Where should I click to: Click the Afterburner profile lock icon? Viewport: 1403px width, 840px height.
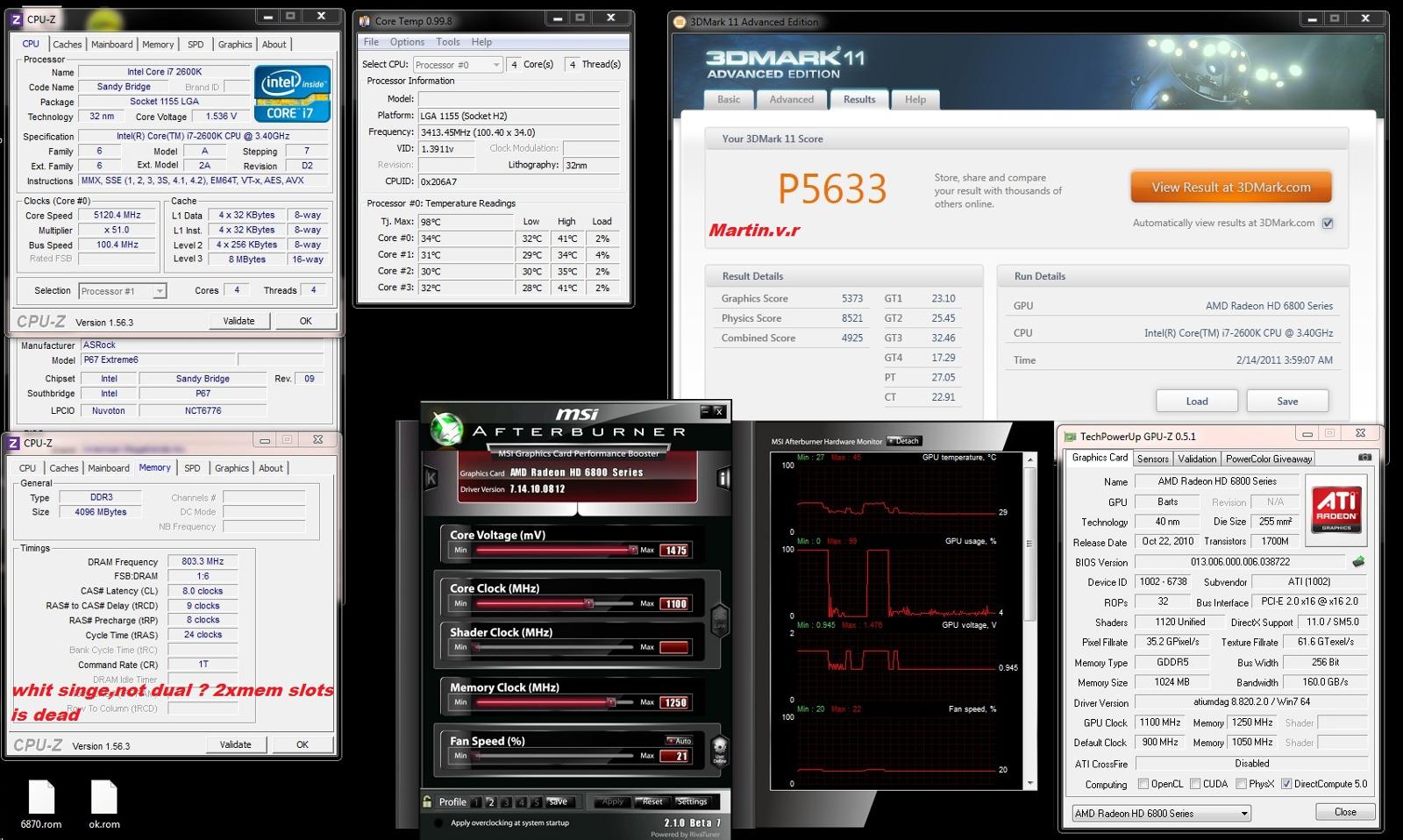coord(428,801)
